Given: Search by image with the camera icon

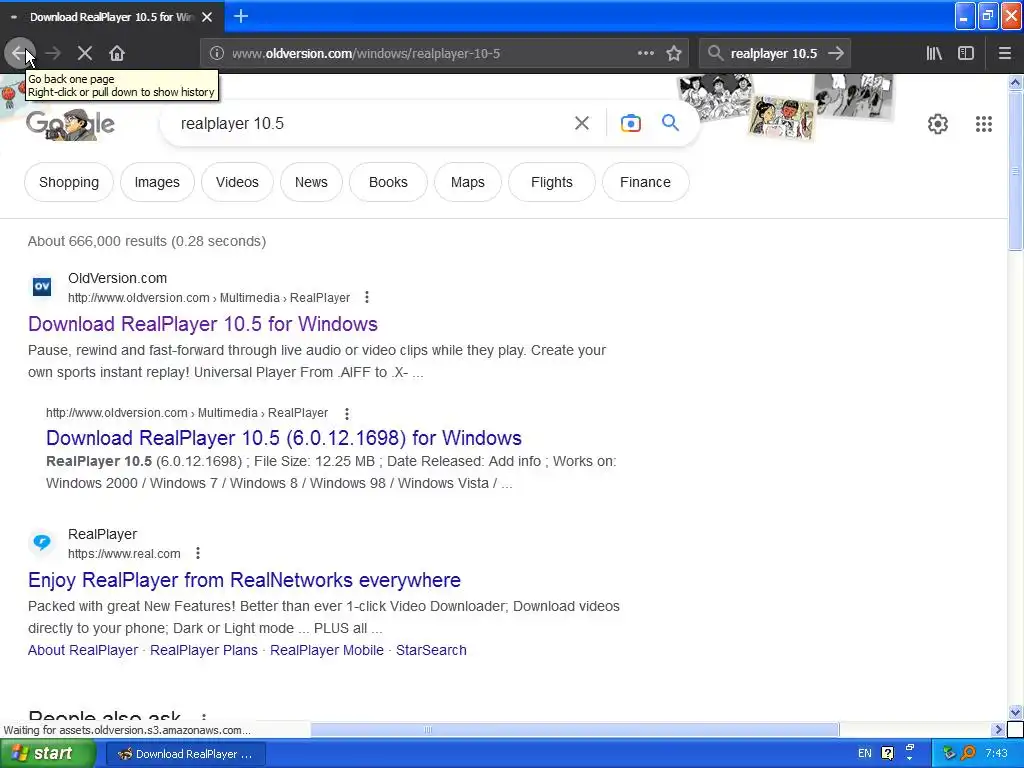Looking at the screenshot, I should (x=631, y=123).
